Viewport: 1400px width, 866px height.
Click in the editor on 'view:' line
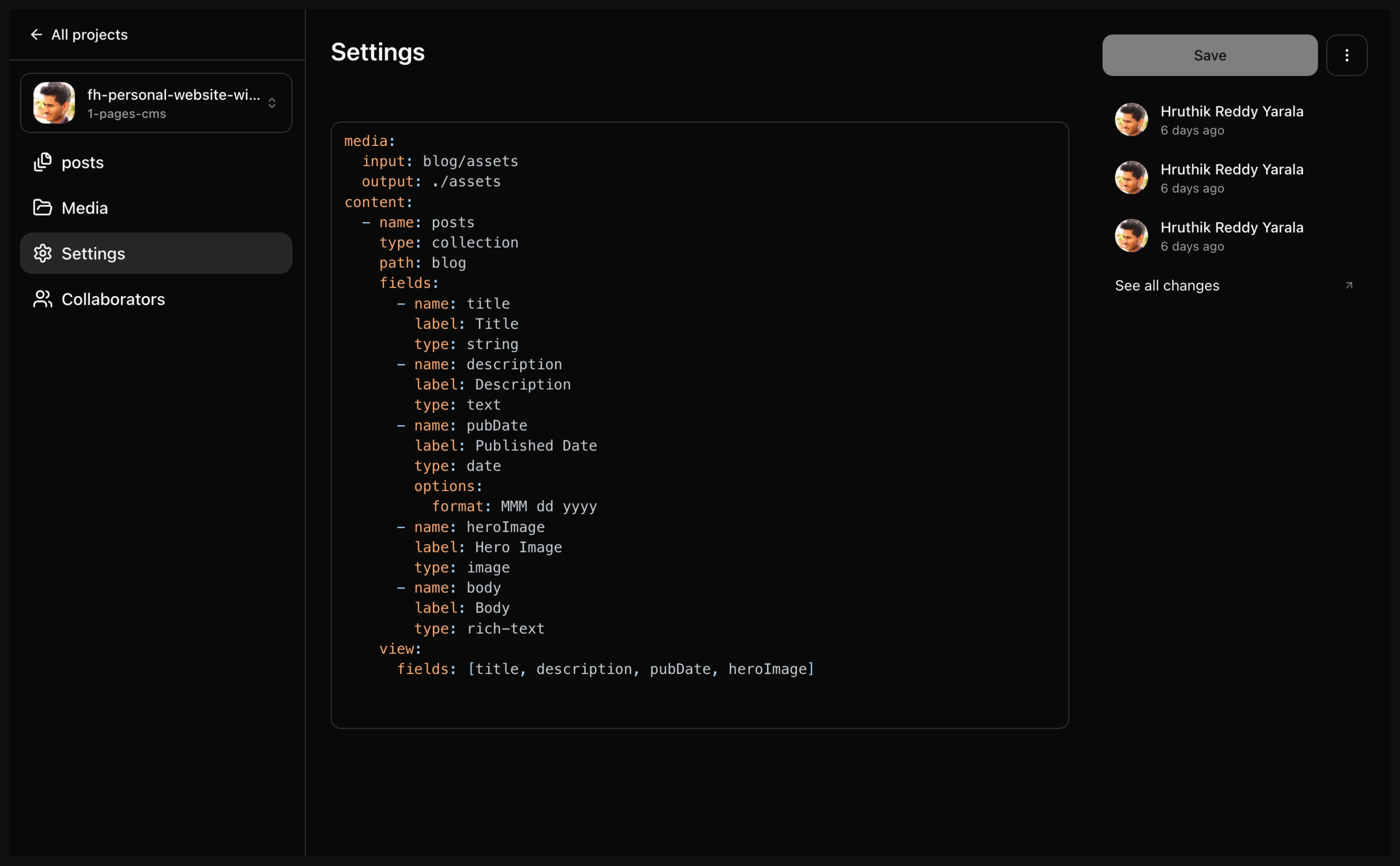tap(400, 649)
